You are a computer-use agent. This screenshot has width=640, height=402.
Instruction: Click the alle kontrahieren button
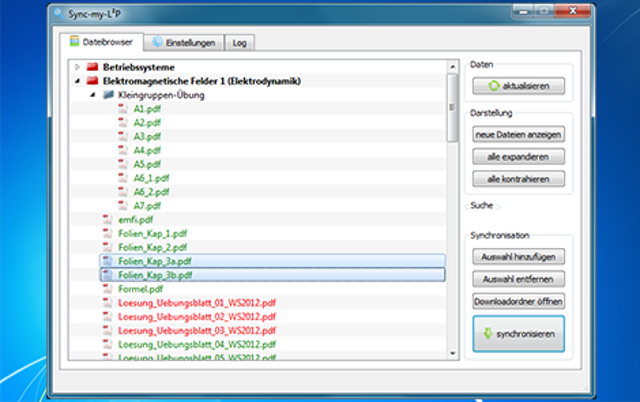coord(519,179)
